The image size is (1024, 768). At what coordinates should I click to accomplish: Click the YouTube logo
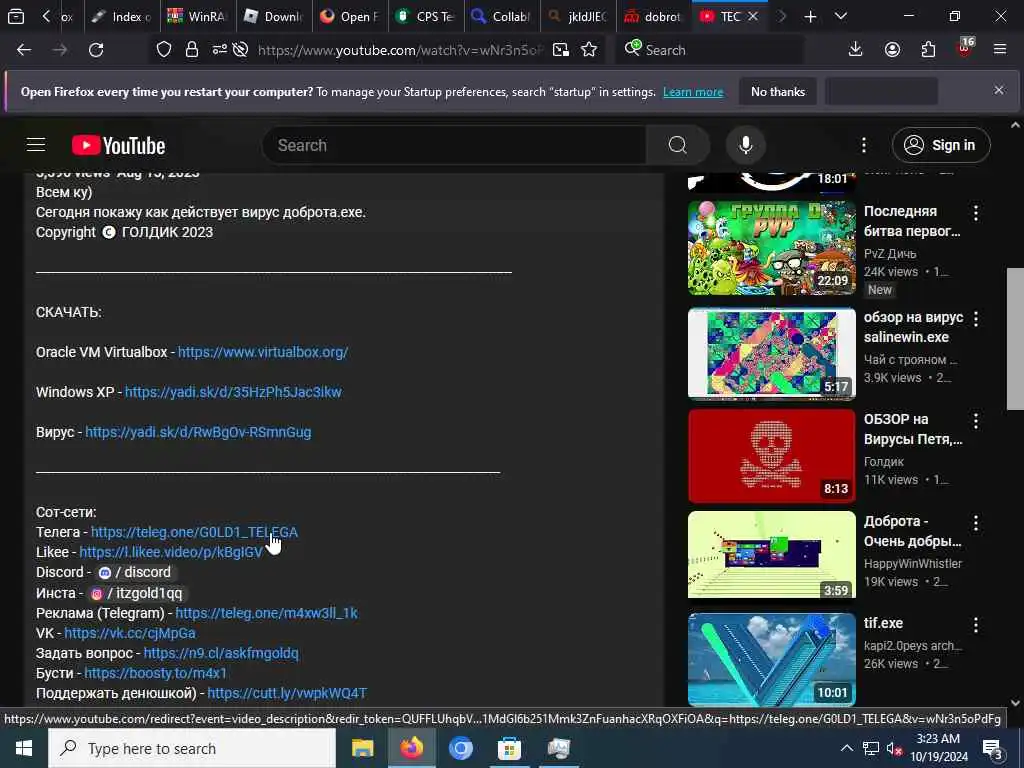tap(118, 145)
